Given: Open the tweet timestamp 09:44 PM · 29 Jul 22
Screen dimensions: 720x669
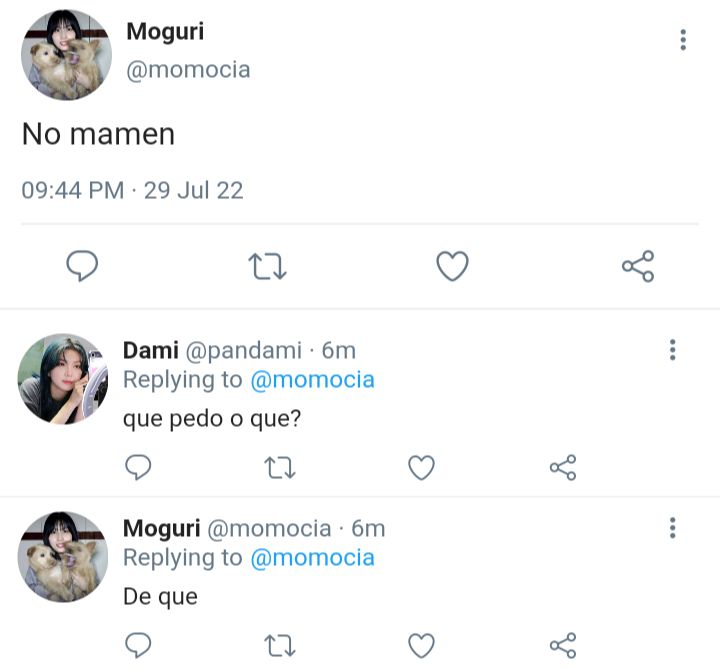Looking at the screenshot, I should point(132,190).
